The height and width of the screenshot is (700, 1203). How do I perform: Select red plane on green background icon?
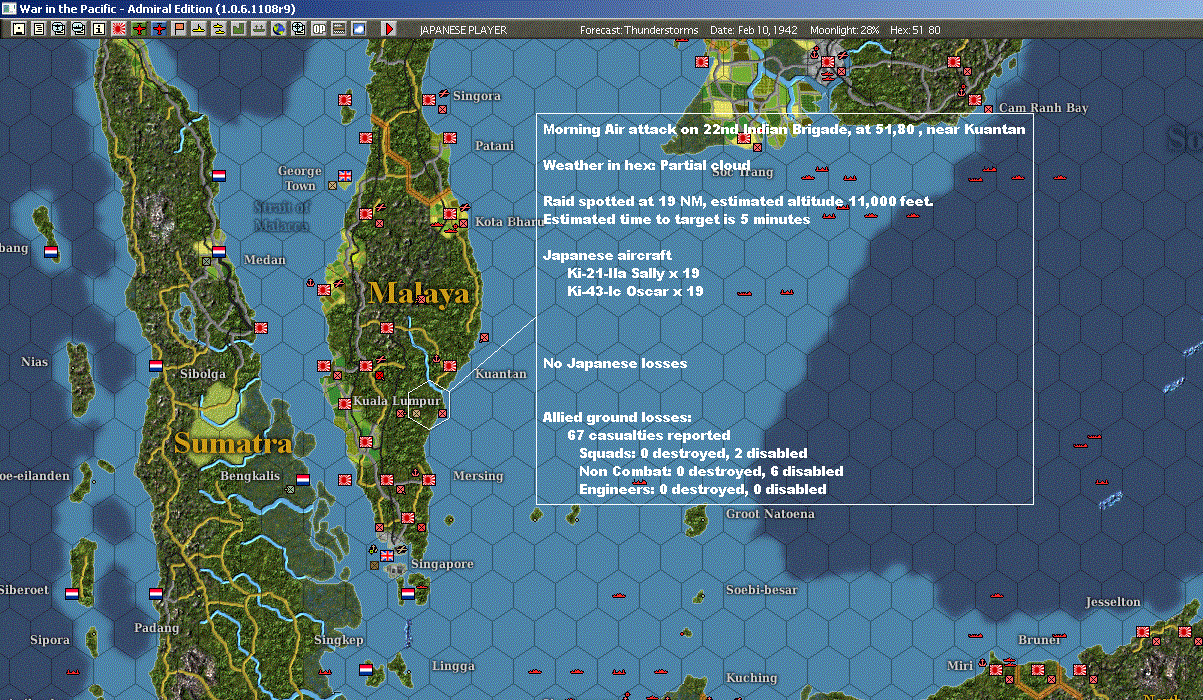(139, 29)
